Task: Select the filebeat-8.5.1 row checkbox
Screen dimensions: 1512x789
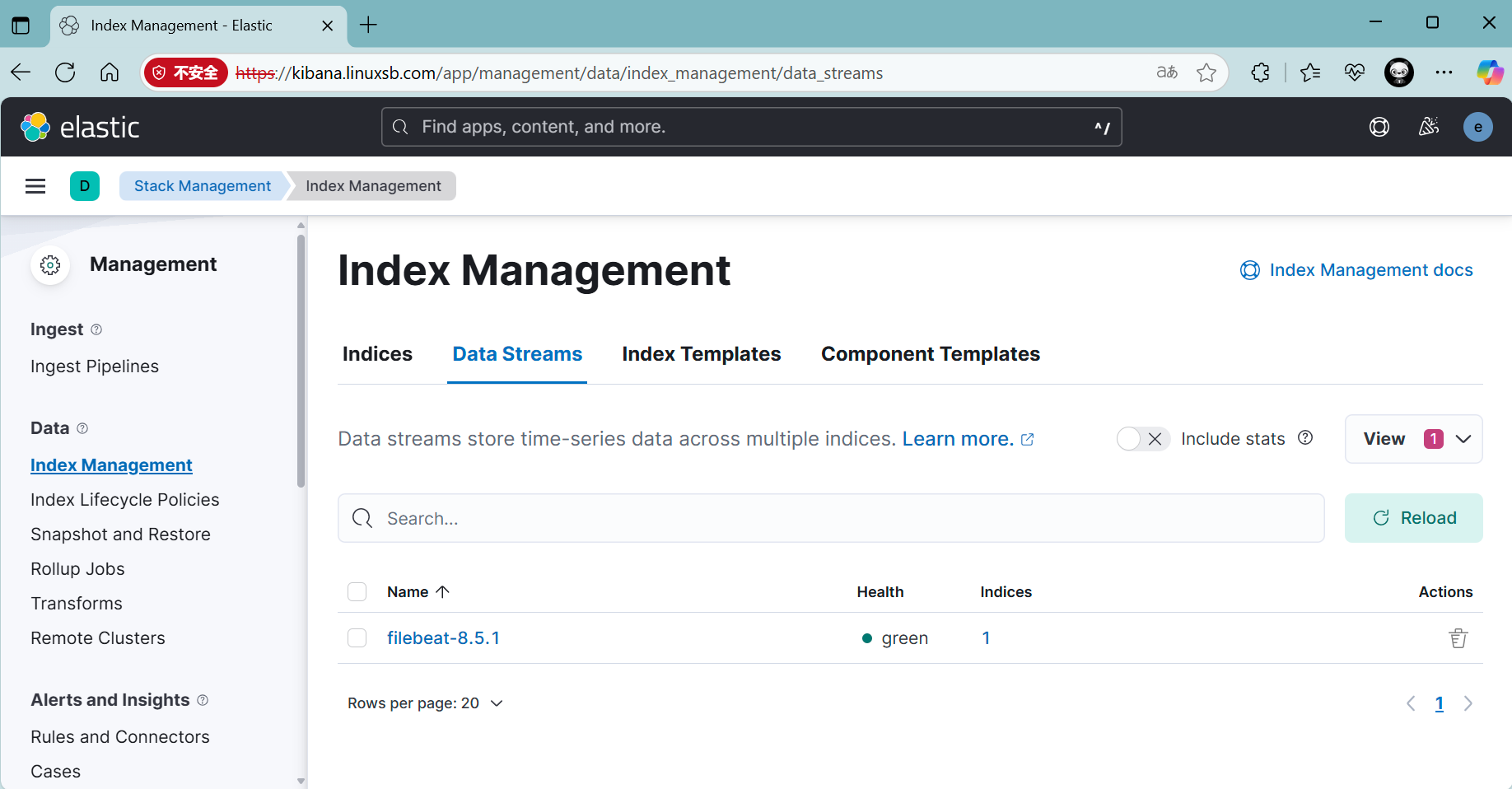Action: [357, 638]
